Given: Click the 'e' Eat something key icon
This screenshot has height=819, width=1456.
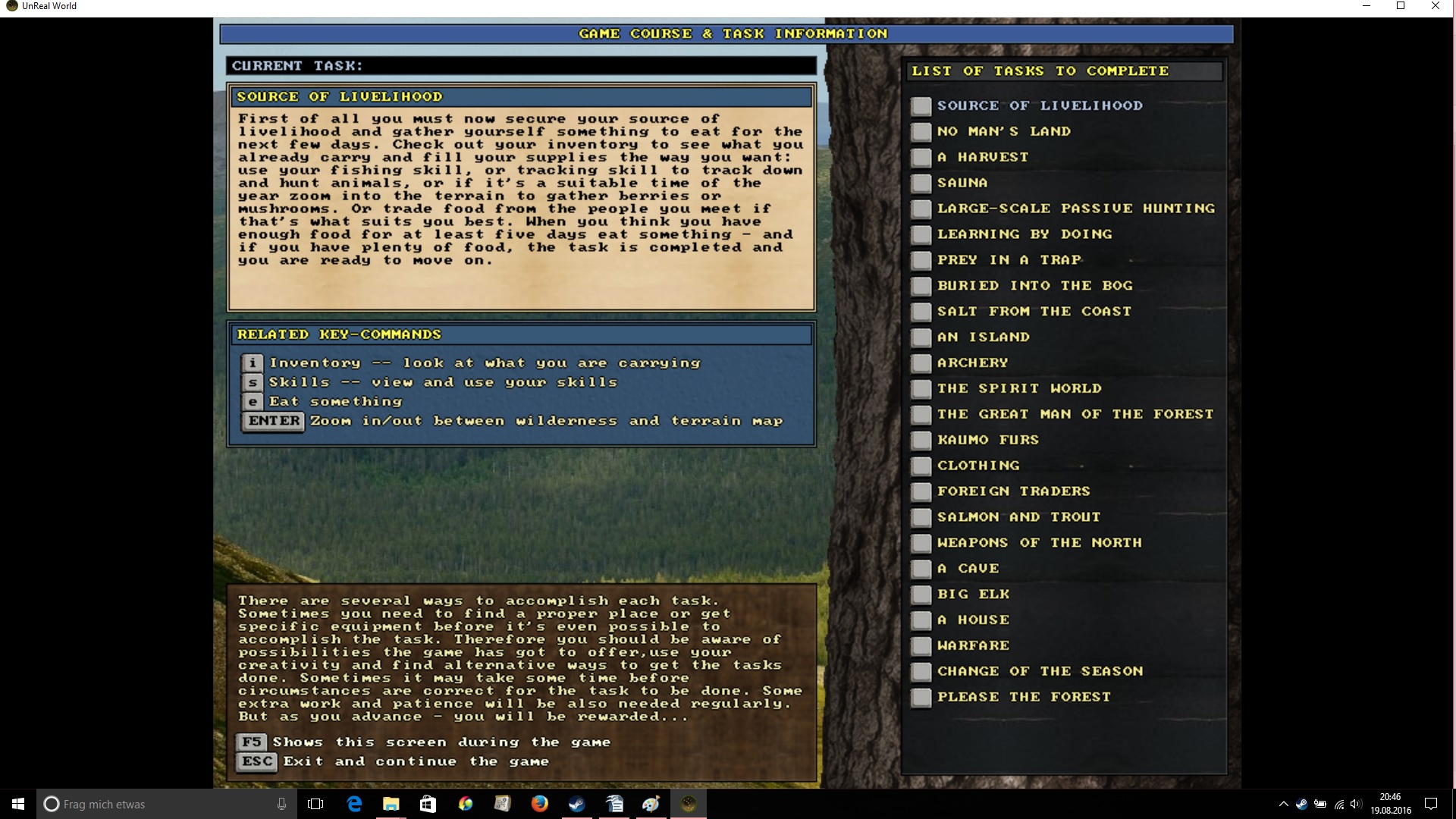Looking at the screenshot, I should (x=253, y=402).
